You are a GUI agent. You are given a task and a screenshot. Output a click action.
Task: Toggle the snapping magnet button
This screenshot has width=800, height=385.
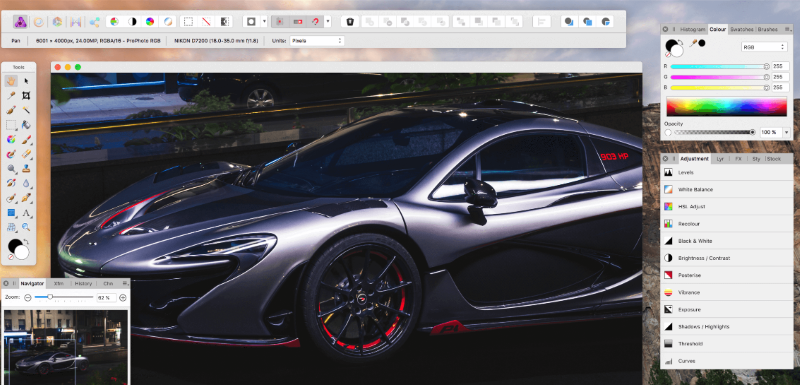pyautogui.click(x=315, y=21)
